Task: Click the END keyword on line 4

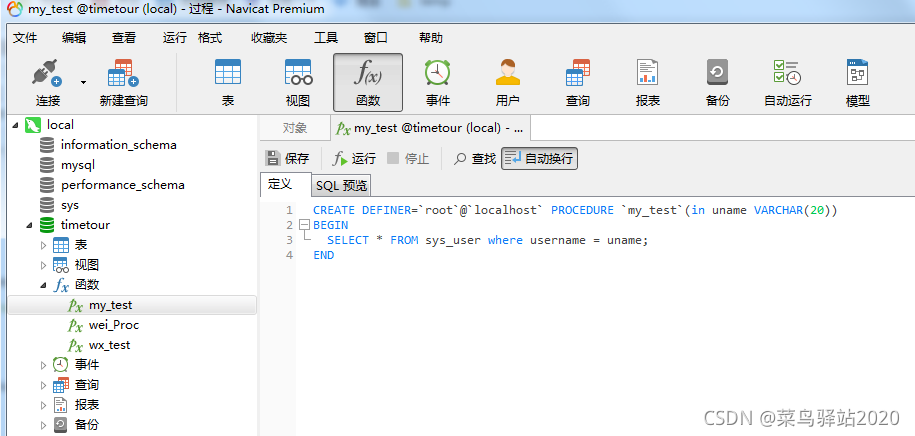Action: (323, 255)
